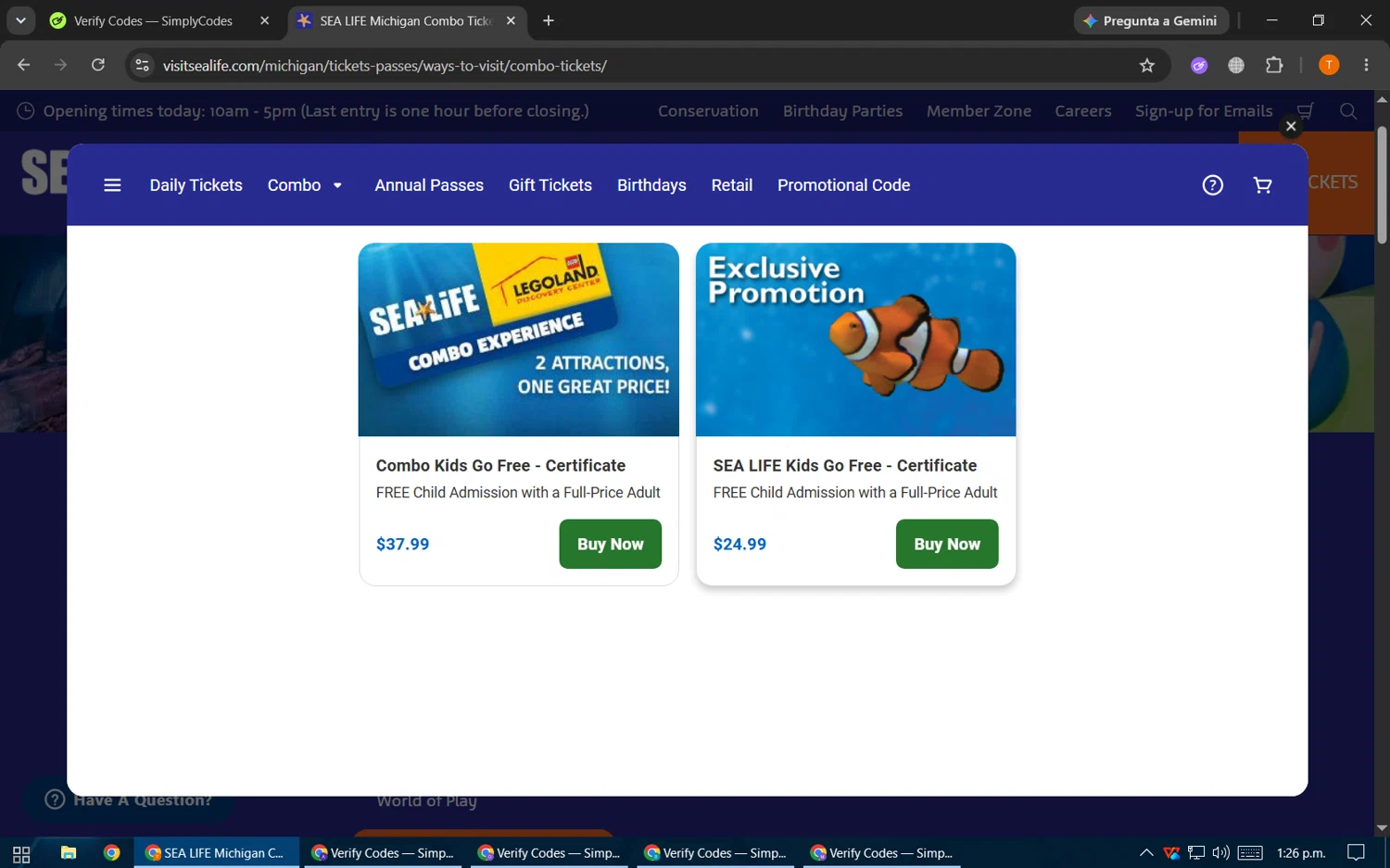Open red antivirus tray icon
The width and height of the screenshot is (1390, 868).
(x=1171, y=853)
